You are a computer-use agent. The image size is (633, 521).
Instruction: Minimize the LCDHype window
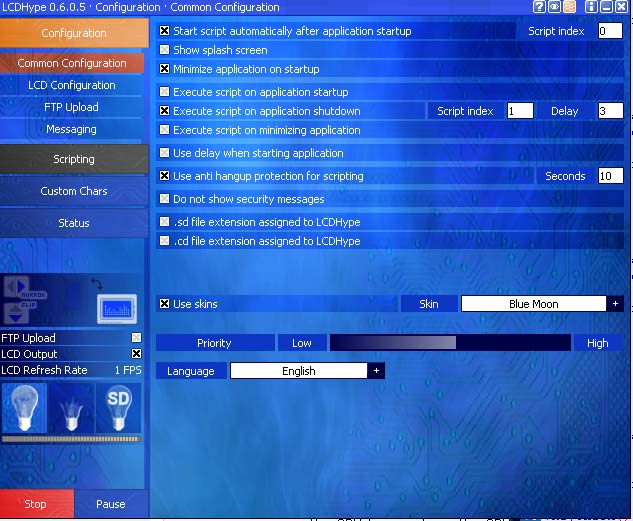(607, 7)
